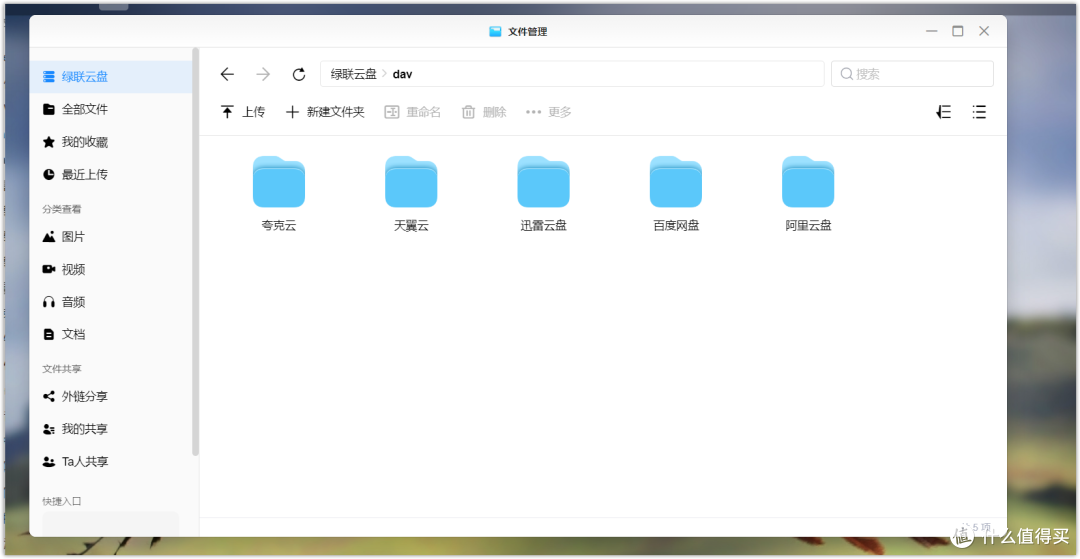Click the 上传 upload button
The width and height of the screenshot is (1080, 559).
tap(242, 112)
